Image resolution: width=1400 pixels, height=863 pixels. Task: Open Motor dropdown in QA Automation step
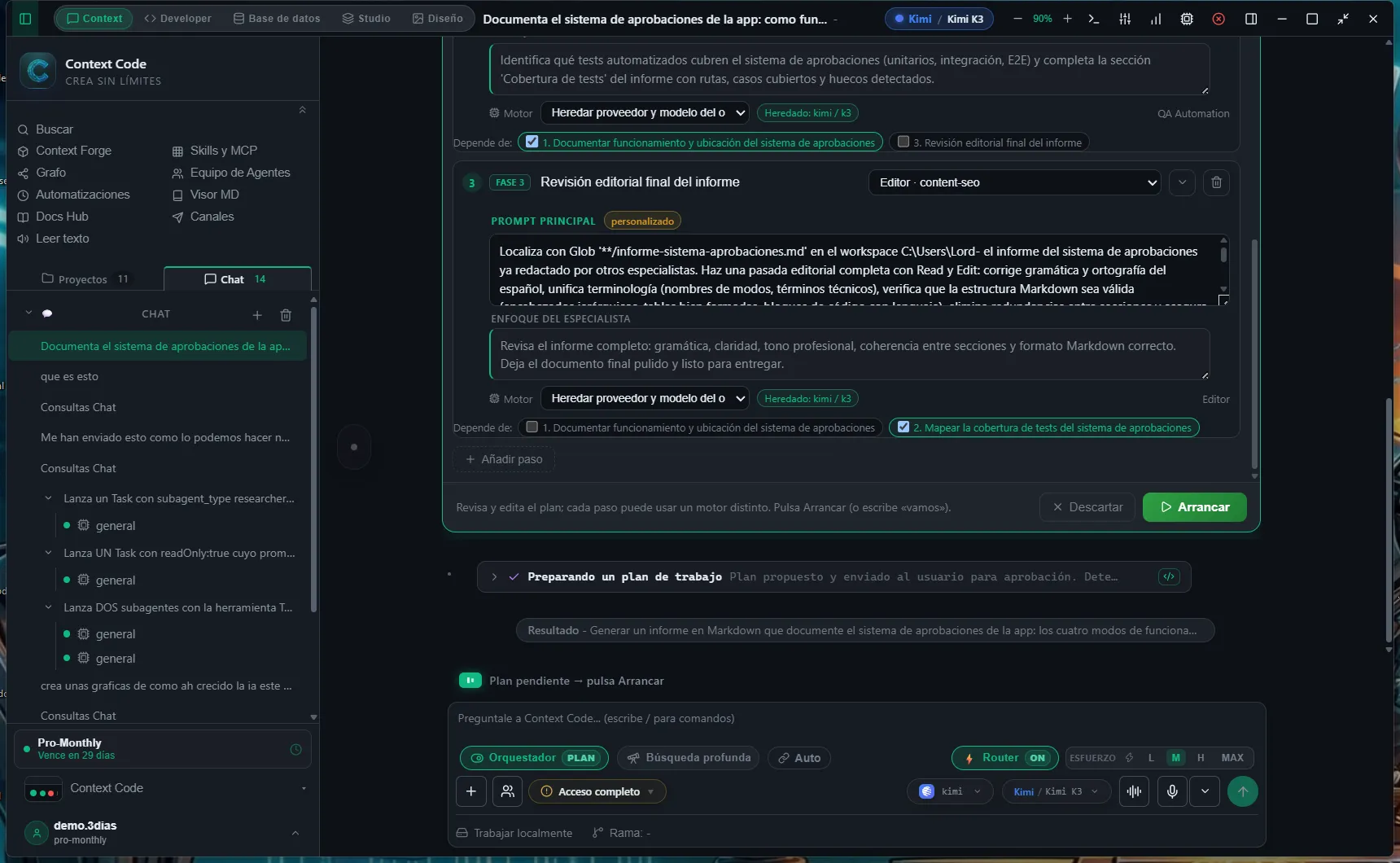coord(645,112)
